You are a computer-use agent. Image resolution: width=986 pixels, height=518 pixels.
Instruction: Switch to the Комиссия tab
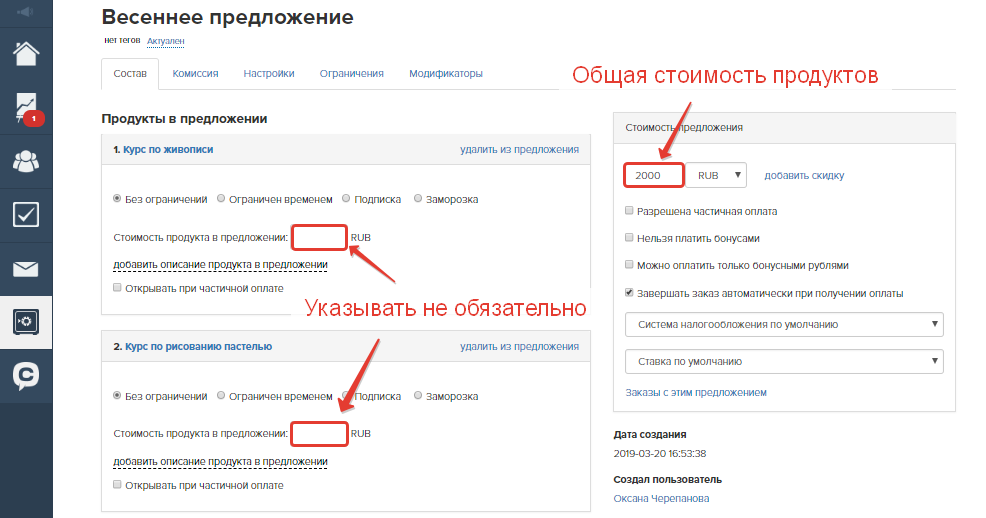pos(195,74)
